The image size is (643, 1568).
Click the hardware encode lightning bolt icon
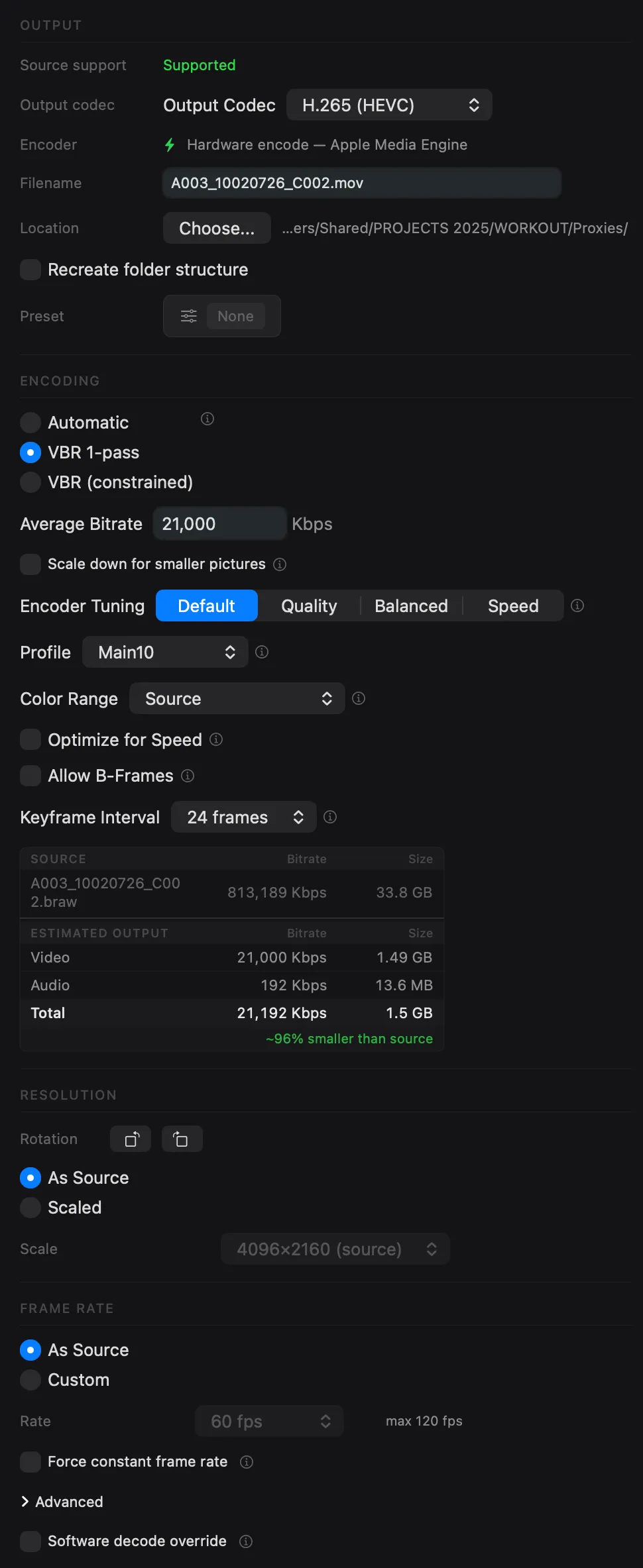pos(170,145)
